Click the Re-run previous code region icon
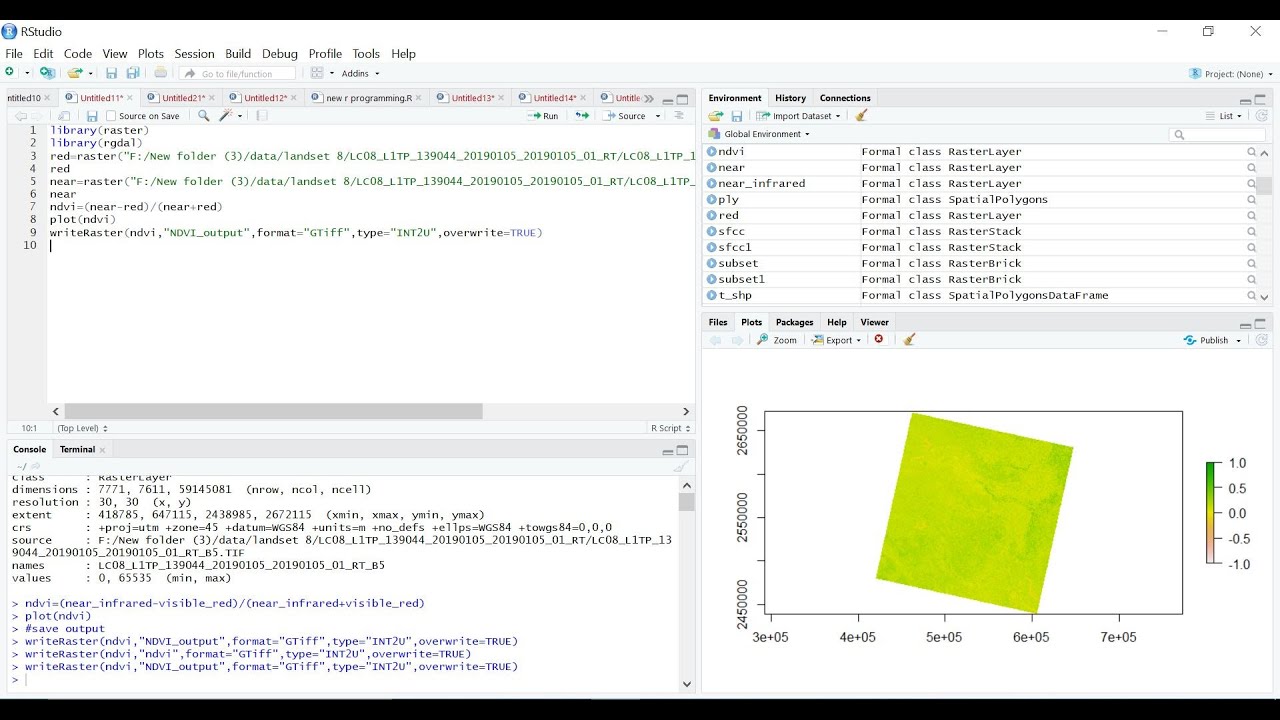1280x720 pixels. pyautogui.click(x=581, y=116)
